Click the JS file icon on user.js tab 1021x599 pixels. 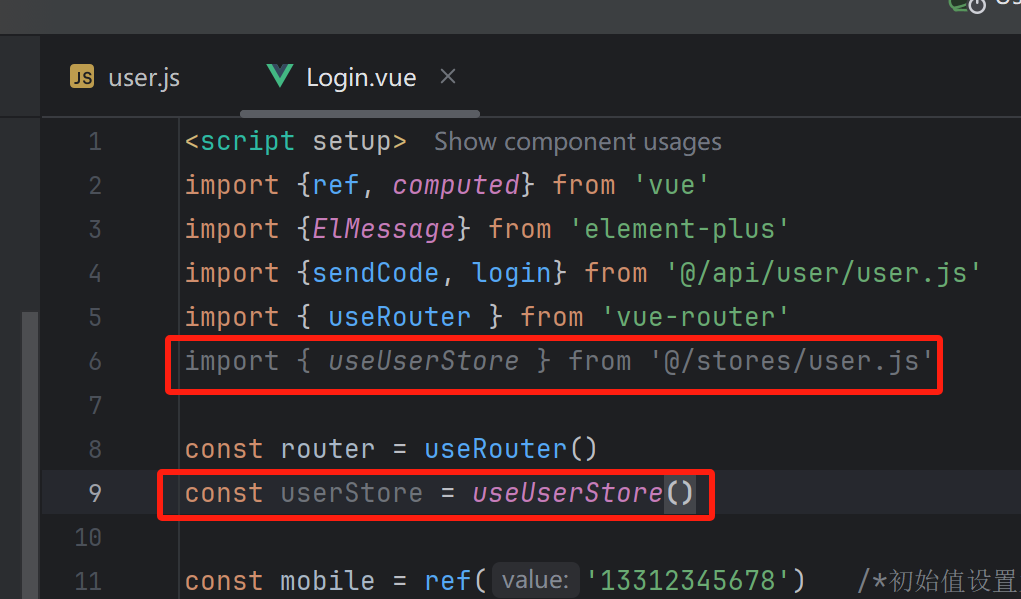point(82,77)
